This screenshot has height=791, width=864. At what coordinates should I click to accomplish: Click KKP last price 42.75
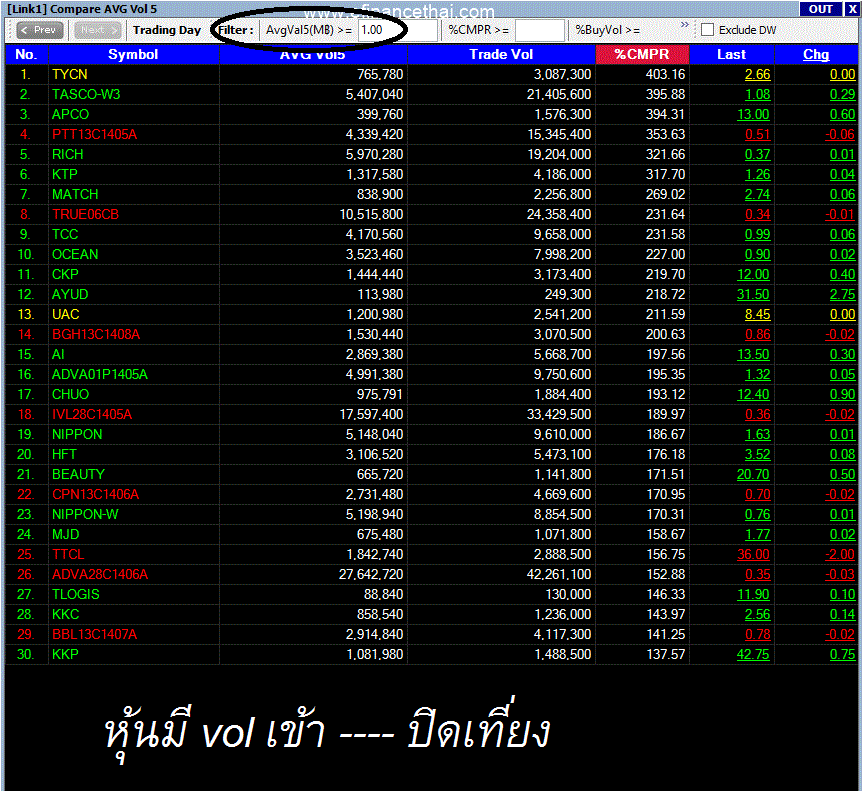tap(753, 655)
